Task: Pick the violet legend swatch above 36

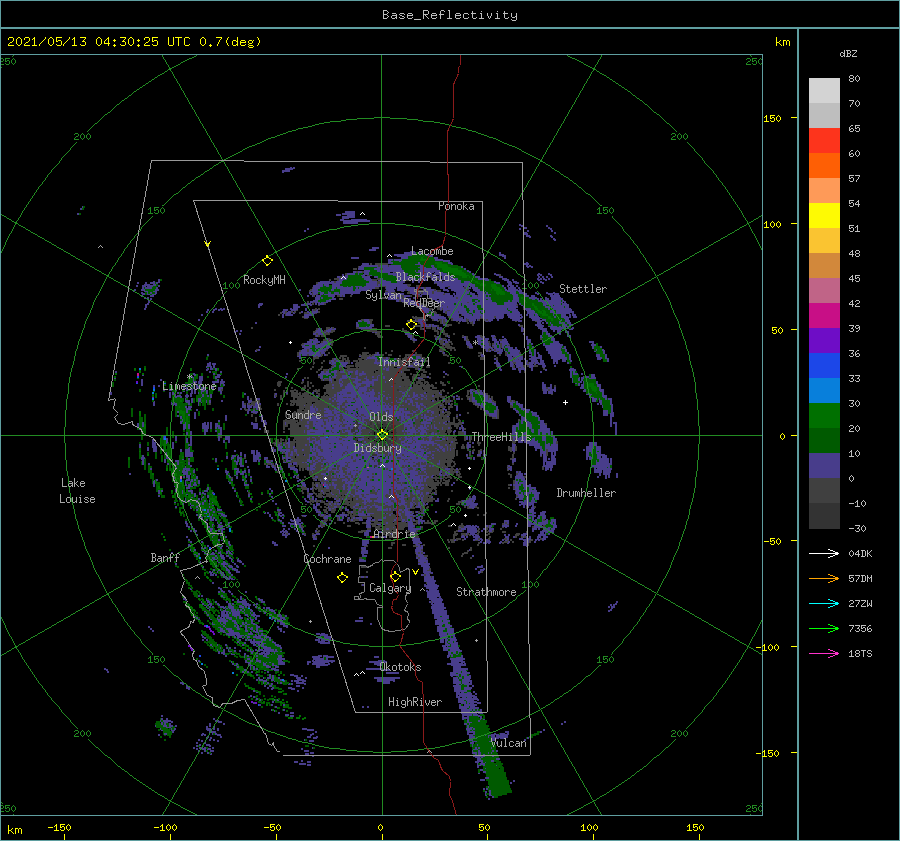Action: coord(824,340)
